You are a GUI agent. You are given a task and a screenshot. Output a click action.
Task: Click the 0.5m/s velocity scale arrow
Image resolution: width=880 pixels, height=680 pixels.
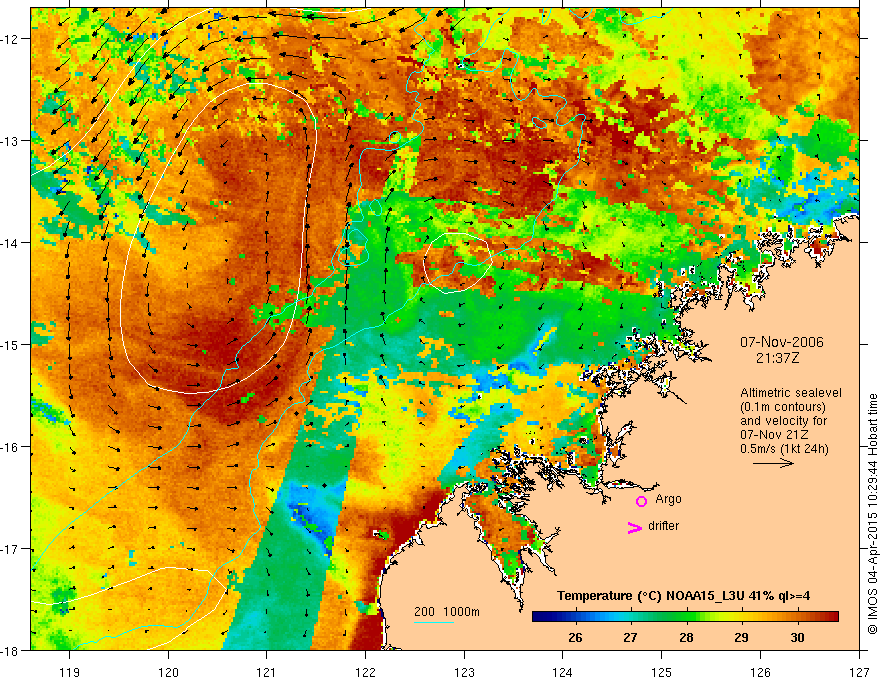pos(773,463)
